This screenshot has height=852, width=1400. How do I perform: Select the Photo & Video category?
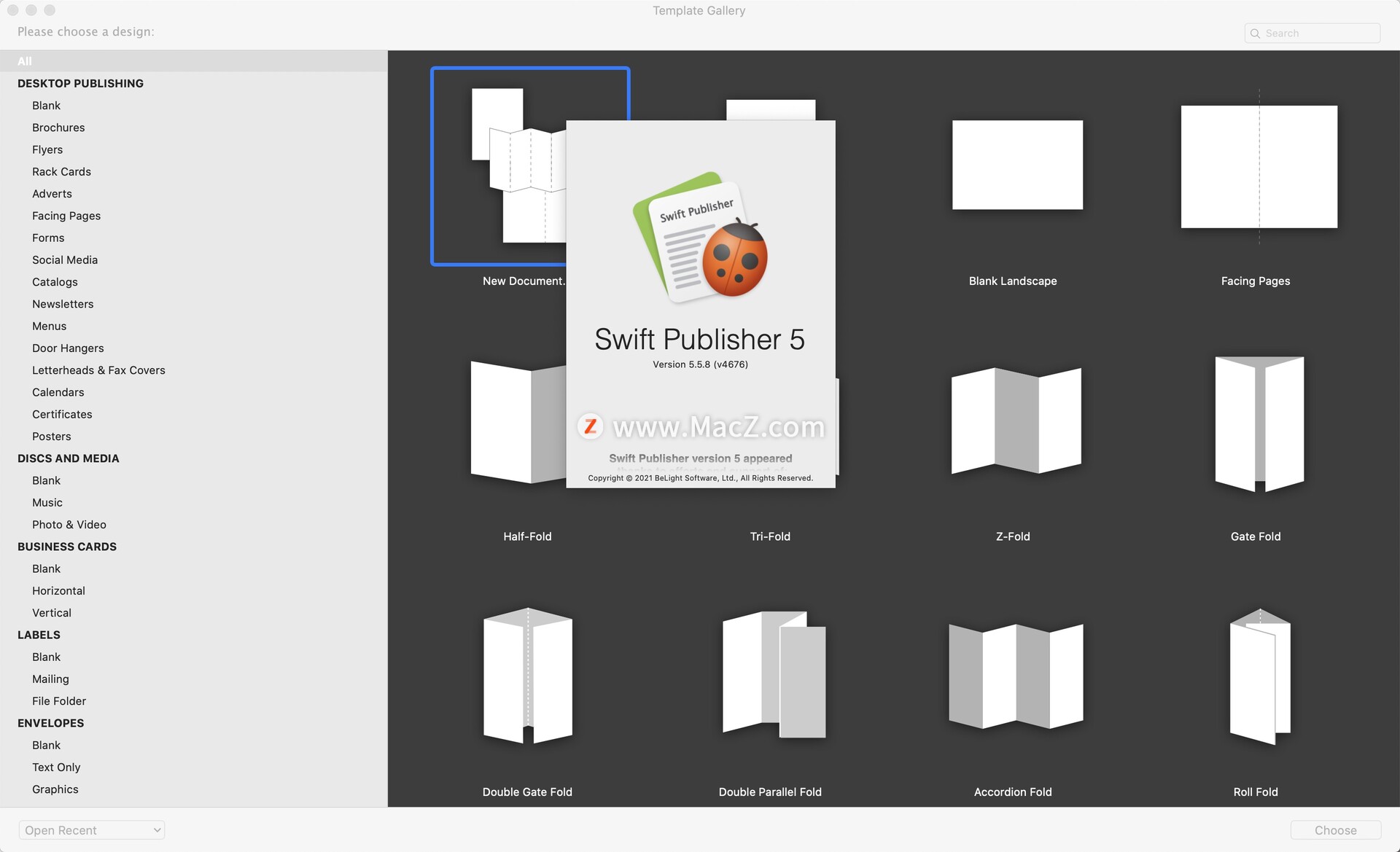point(69,525)
